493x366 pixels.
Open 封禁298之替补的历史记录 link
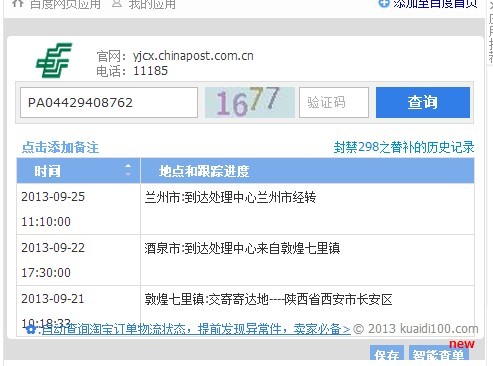404,147
